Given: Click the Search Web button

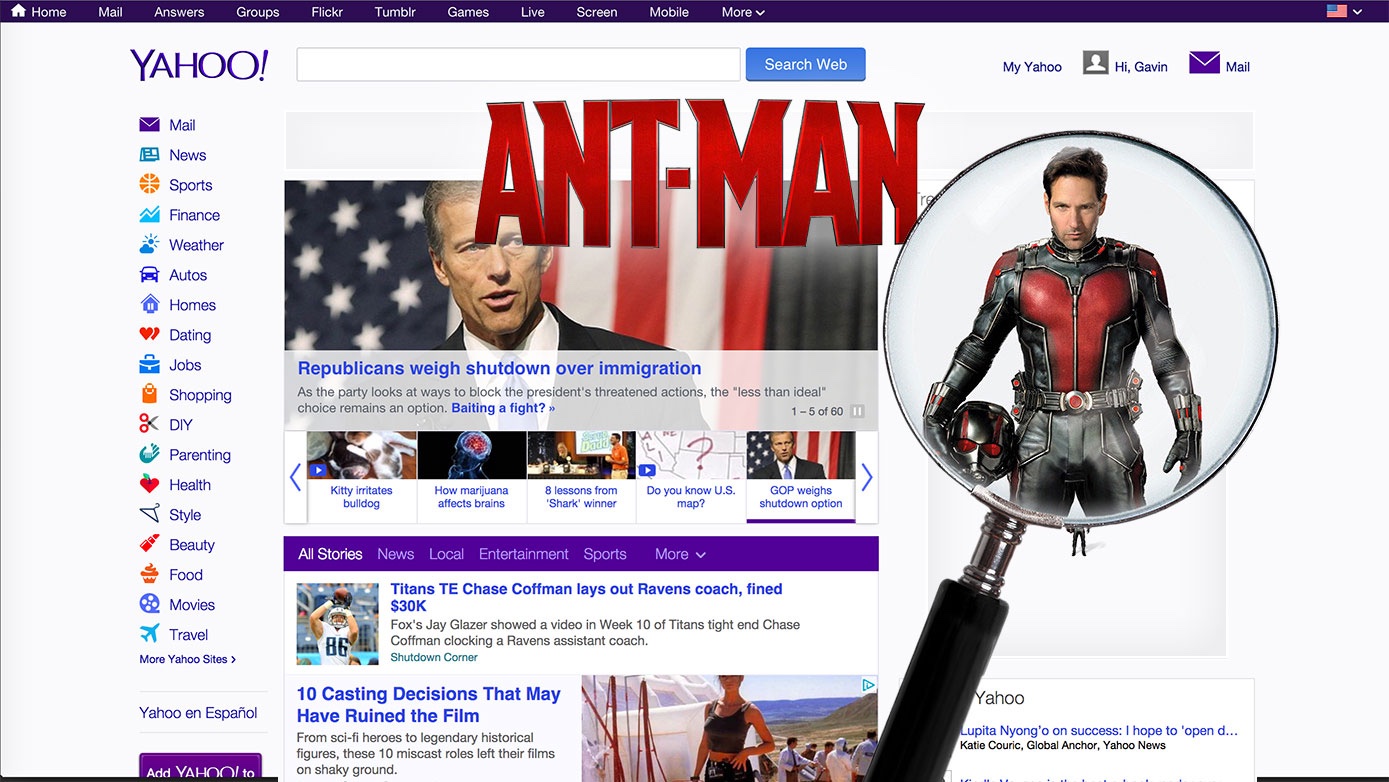Looking at the screenshot, I should tap(806, 64).
